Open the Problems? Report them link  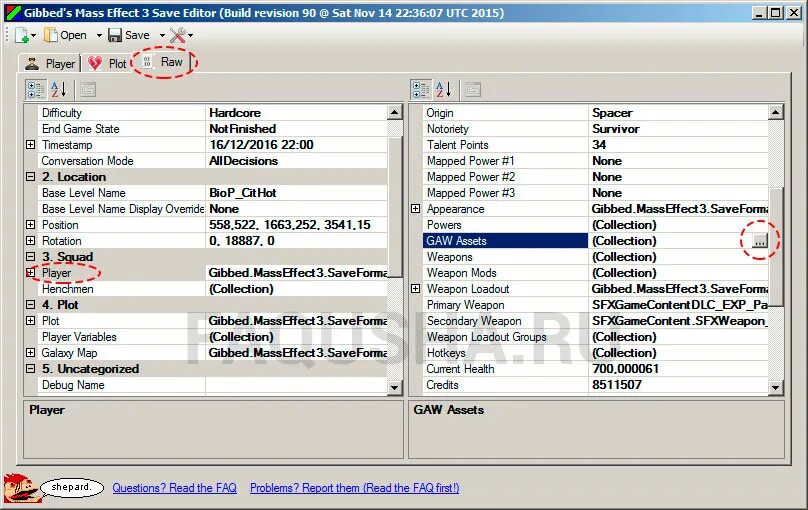(x=355, y=488)
